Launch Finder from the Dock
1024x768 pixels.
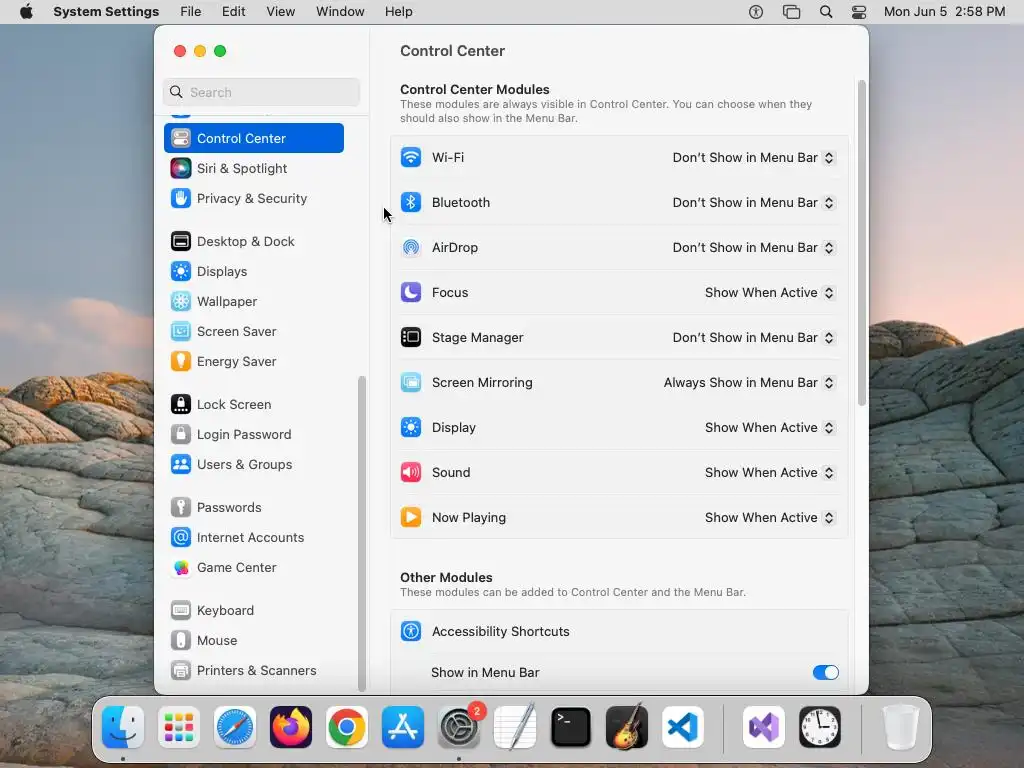tap(123, 727)
